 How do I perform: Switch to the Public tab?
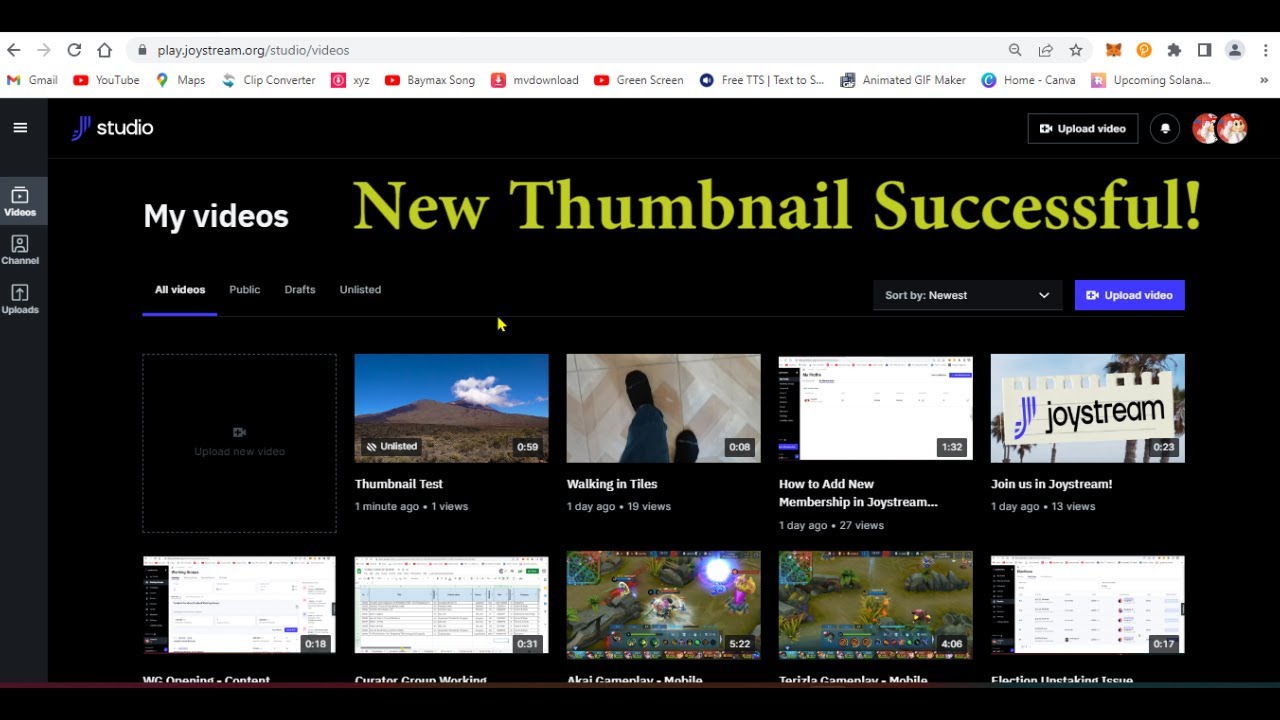coord(244,290)
